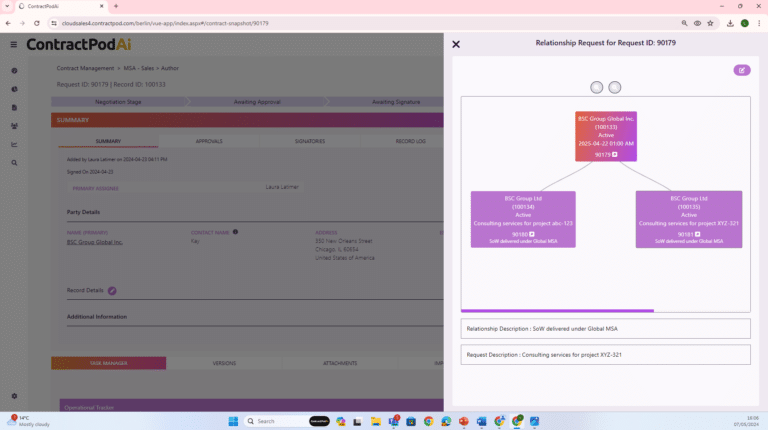Click the browser address bar URL
Viewport: 768px width, 430px height.
(x=165, y=23)
